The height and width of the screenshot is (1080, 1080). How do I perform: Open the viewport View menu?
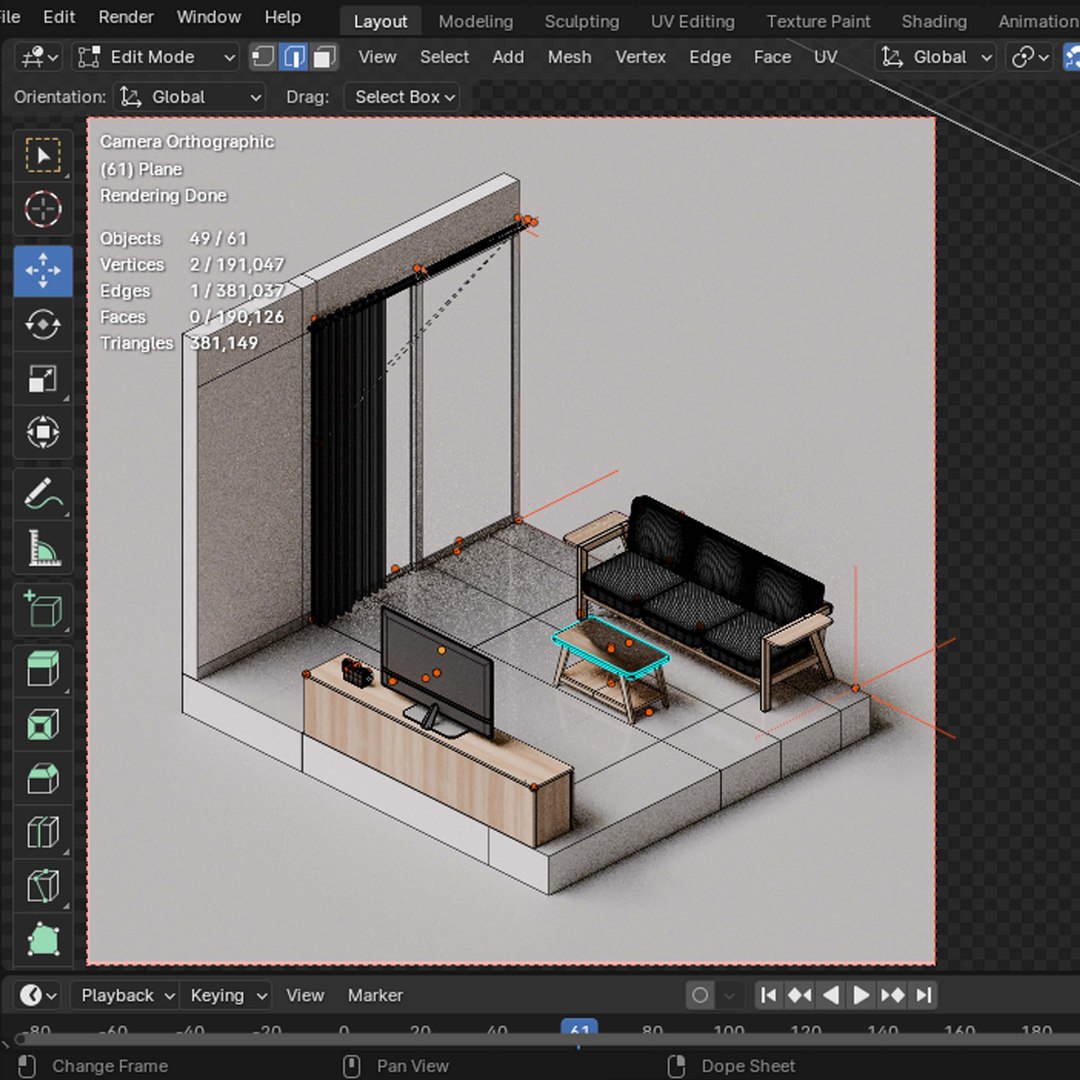[377, 57]
